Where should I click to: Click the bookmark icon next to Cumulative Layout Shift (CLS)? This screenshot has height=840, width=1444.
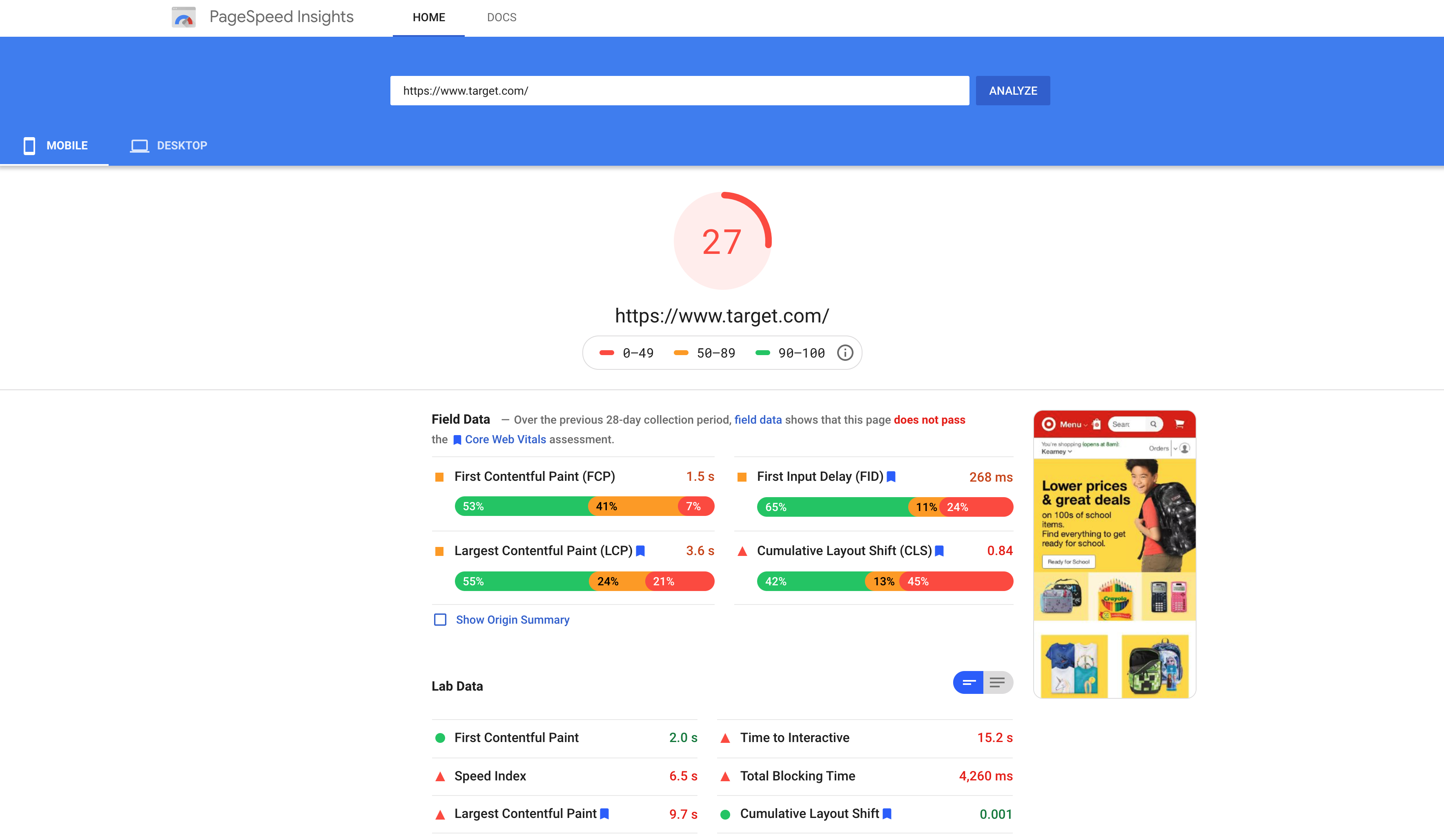click(939, 551)
